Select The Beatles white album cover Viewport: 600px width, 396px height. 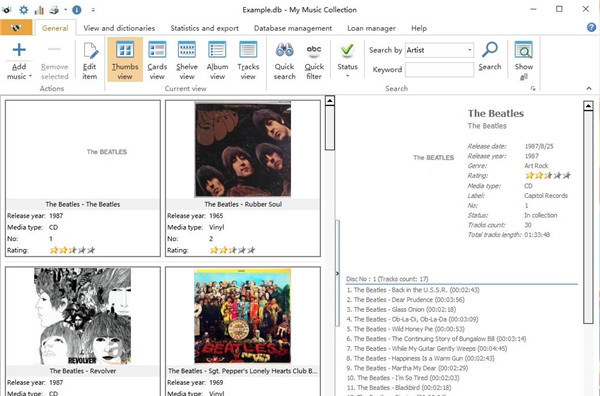pos(83,150)
